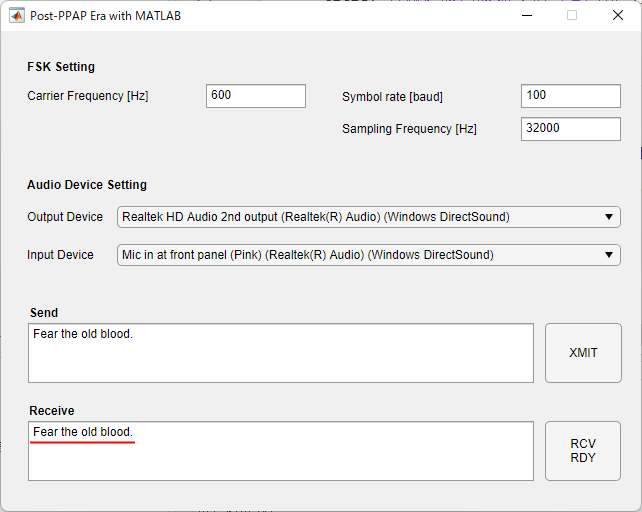Click the XMIT button
The height and width of the screenshot is (512, 642).
pyautogui.click(x=583, y=353)
